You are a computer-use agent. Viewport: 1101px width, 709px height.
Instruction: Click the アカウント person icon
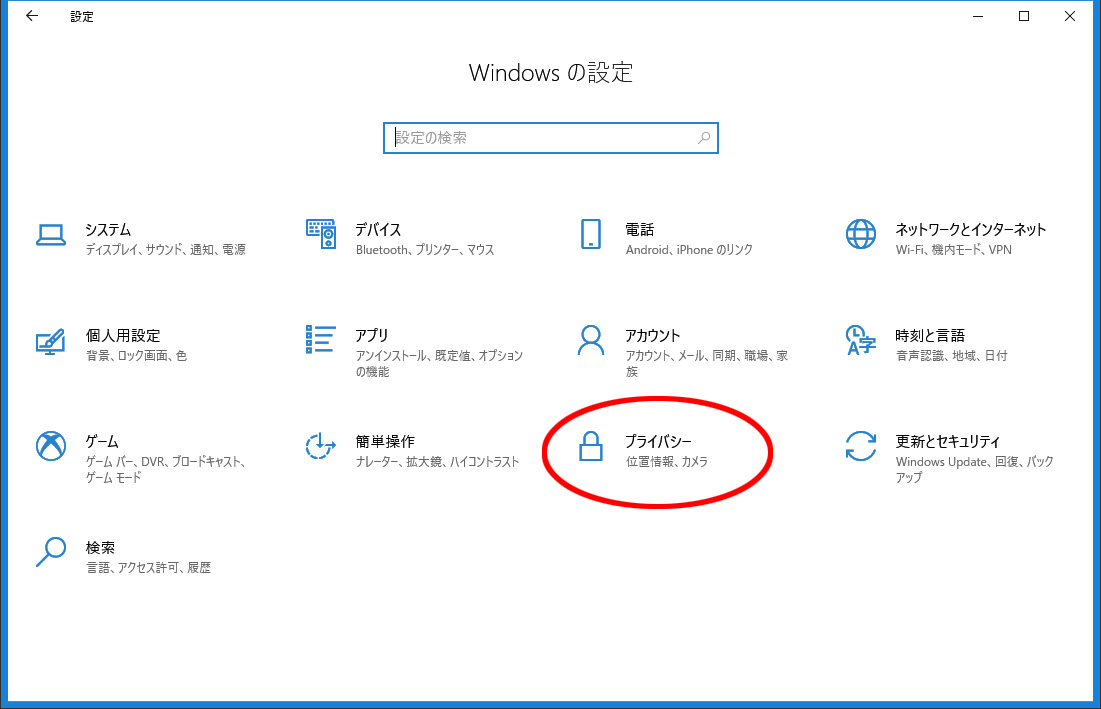pos(591,340)
